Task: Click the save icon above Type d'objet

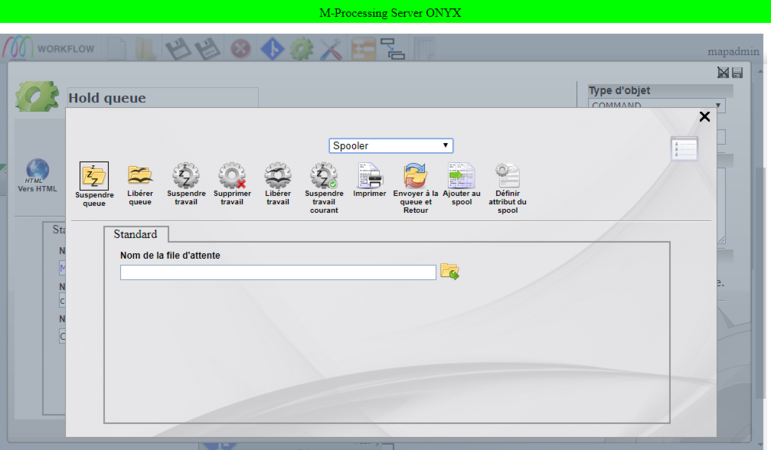Action: click(x=737, y=73)
